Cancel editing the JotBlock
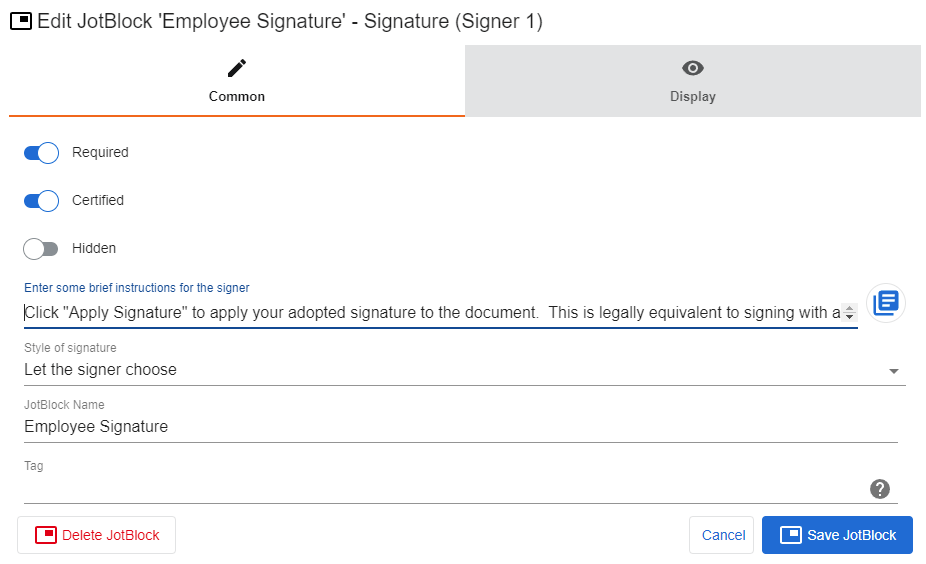This screenshot has width=926, height=564. (723, 535)
